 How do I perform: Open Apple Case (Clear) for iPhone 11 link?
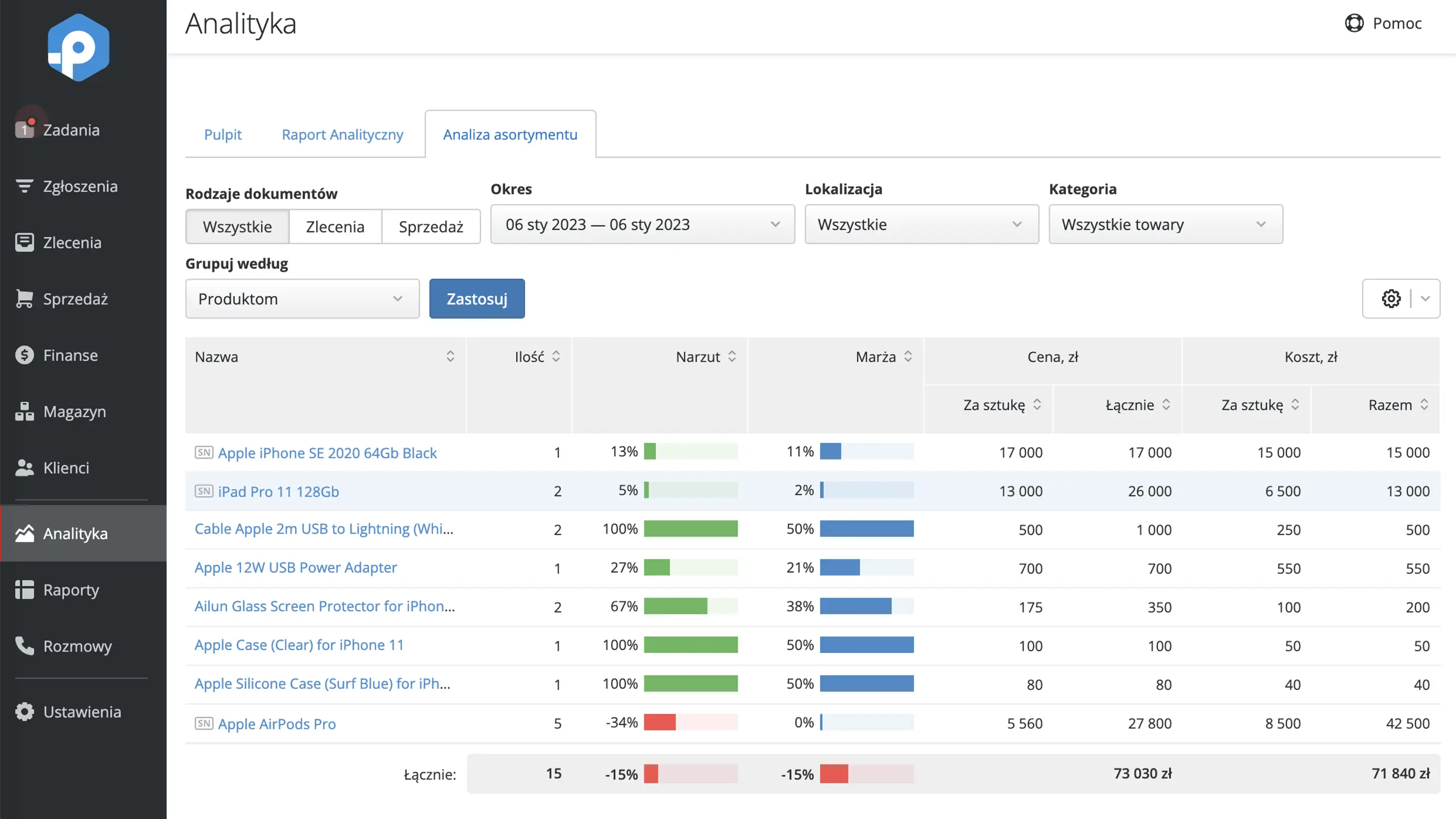coord(299,645)
